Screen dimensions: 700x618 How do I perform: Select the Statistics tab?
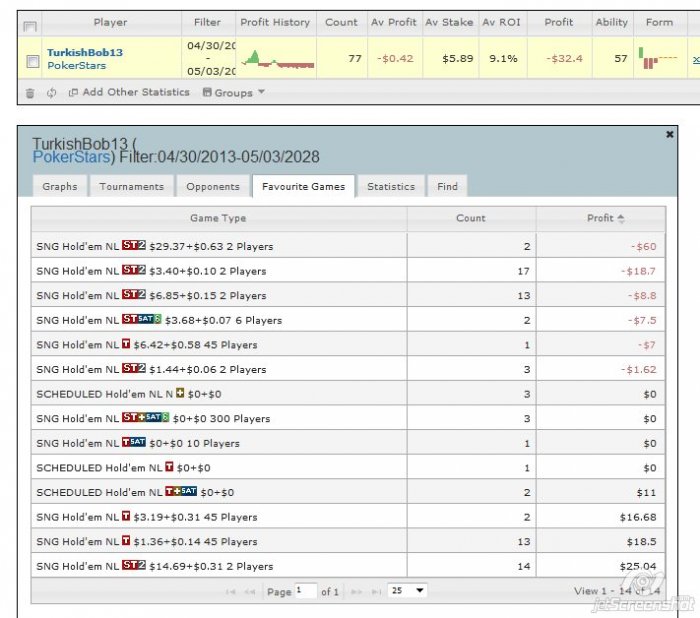coord(390,186)
